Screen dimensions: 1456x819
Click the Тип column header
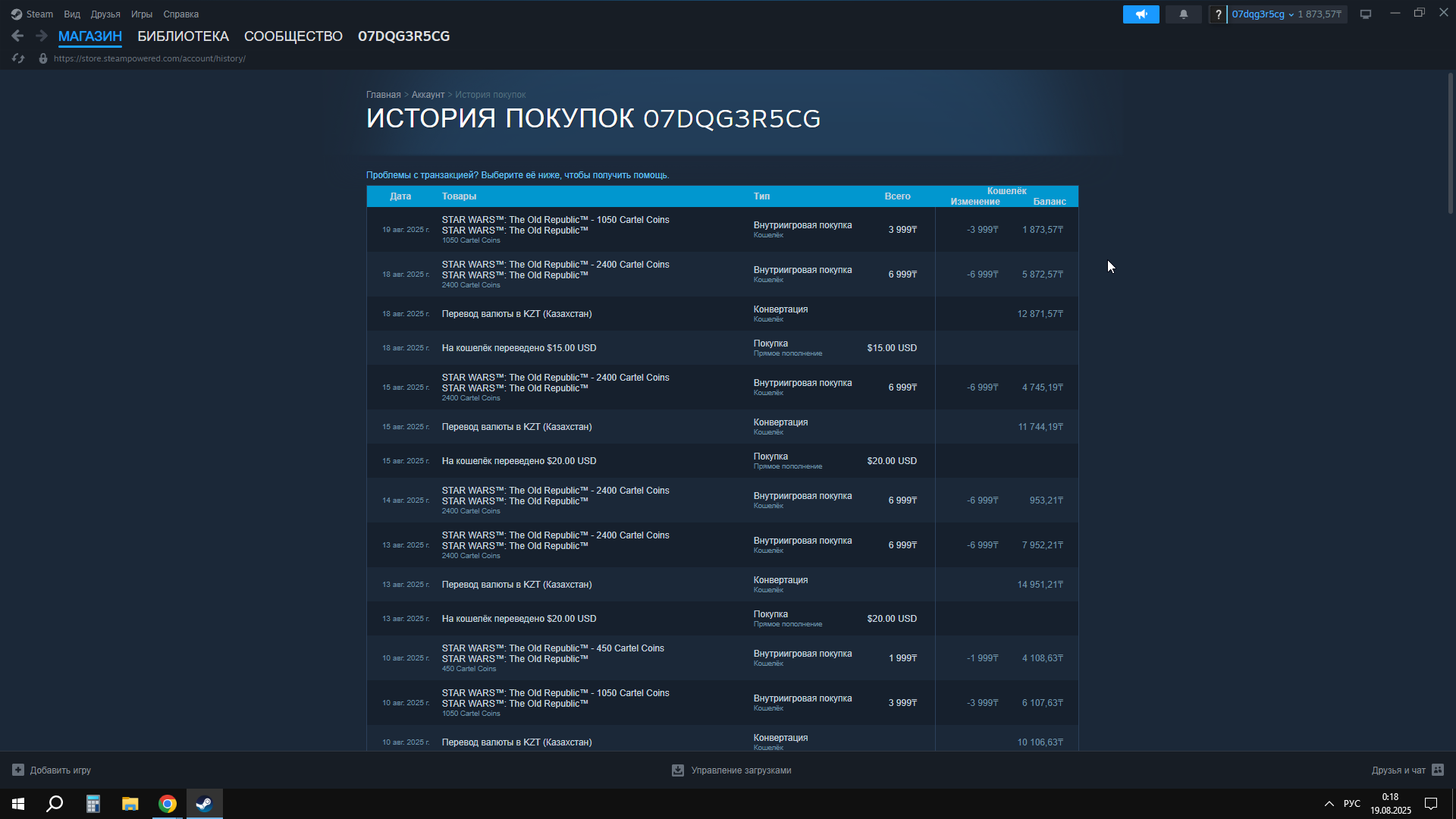click(761, 196)
